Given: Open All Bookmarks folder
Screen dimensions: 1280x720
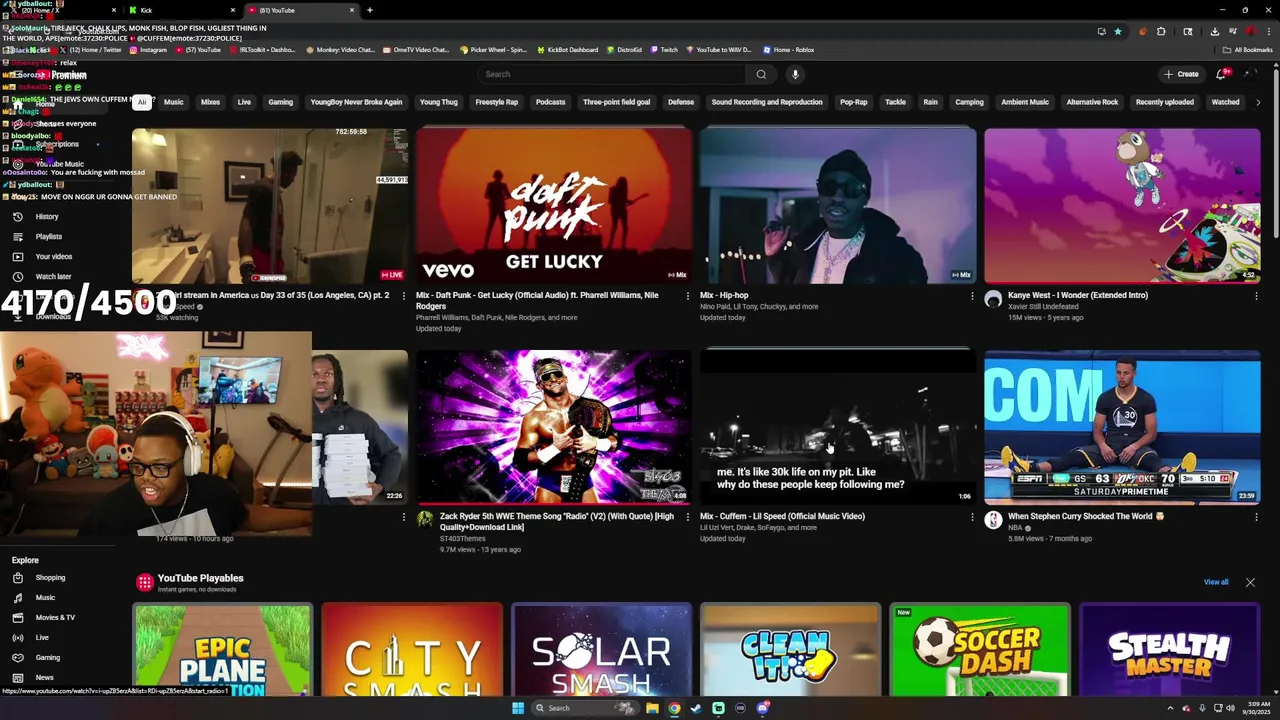Looking at the screenshot, I should (1248, 50).
